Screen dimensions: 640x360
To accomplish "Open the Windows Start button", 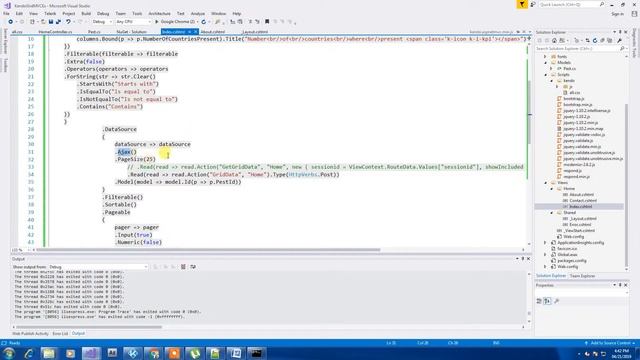I will click(9, 353).
